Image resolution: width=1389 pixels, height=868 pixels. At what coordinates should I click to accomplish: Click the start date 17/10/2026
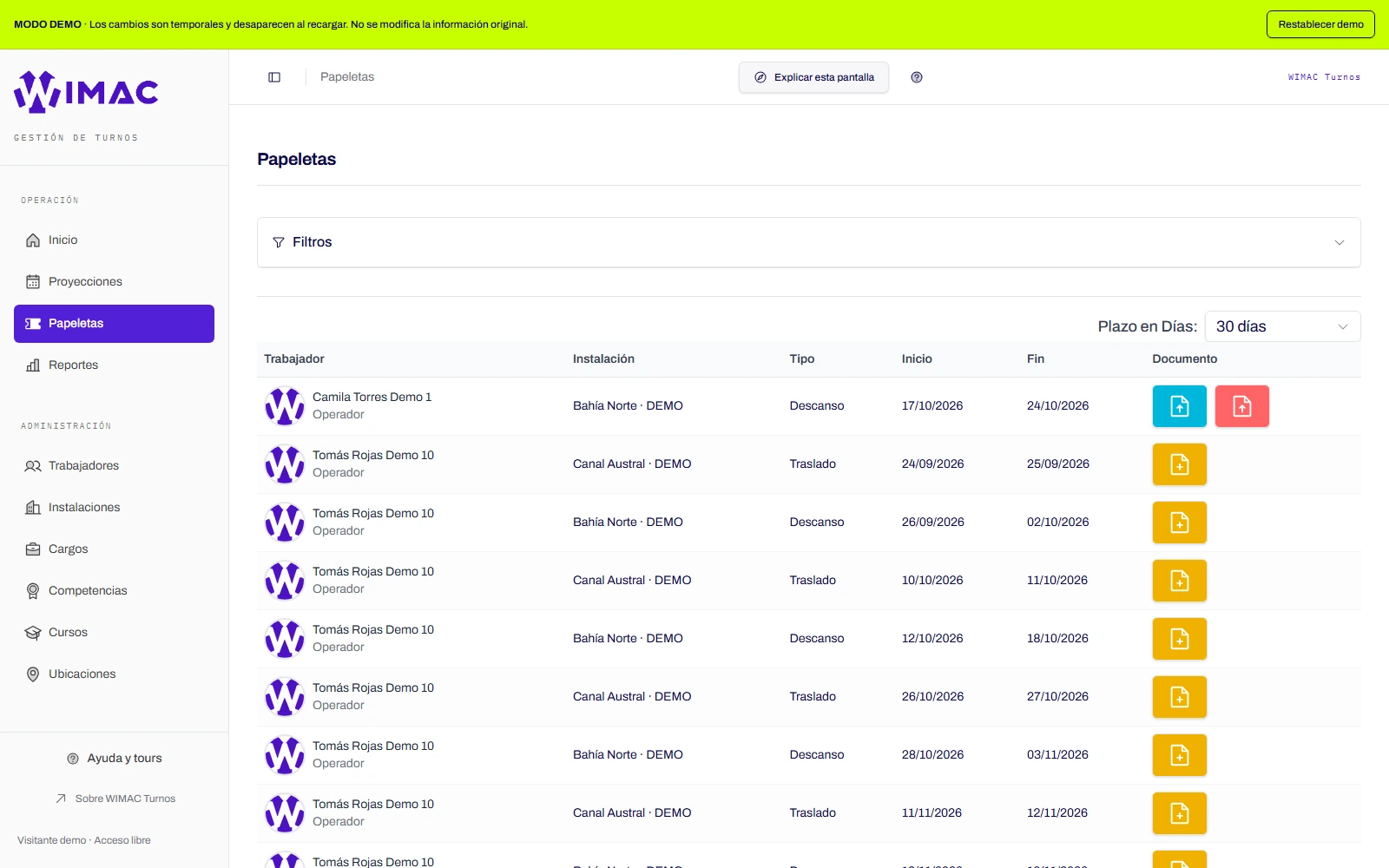click(x=932, y=406)
